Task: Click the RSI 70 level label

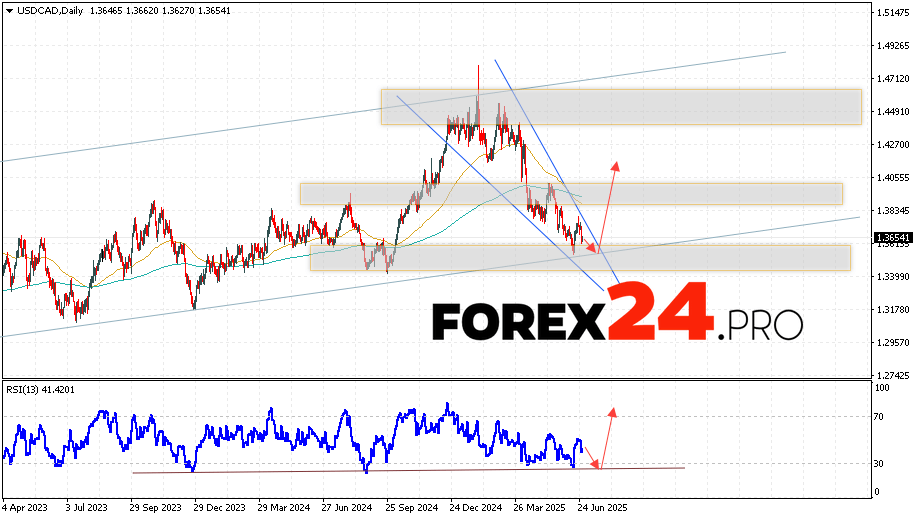Action: point(880,416)
